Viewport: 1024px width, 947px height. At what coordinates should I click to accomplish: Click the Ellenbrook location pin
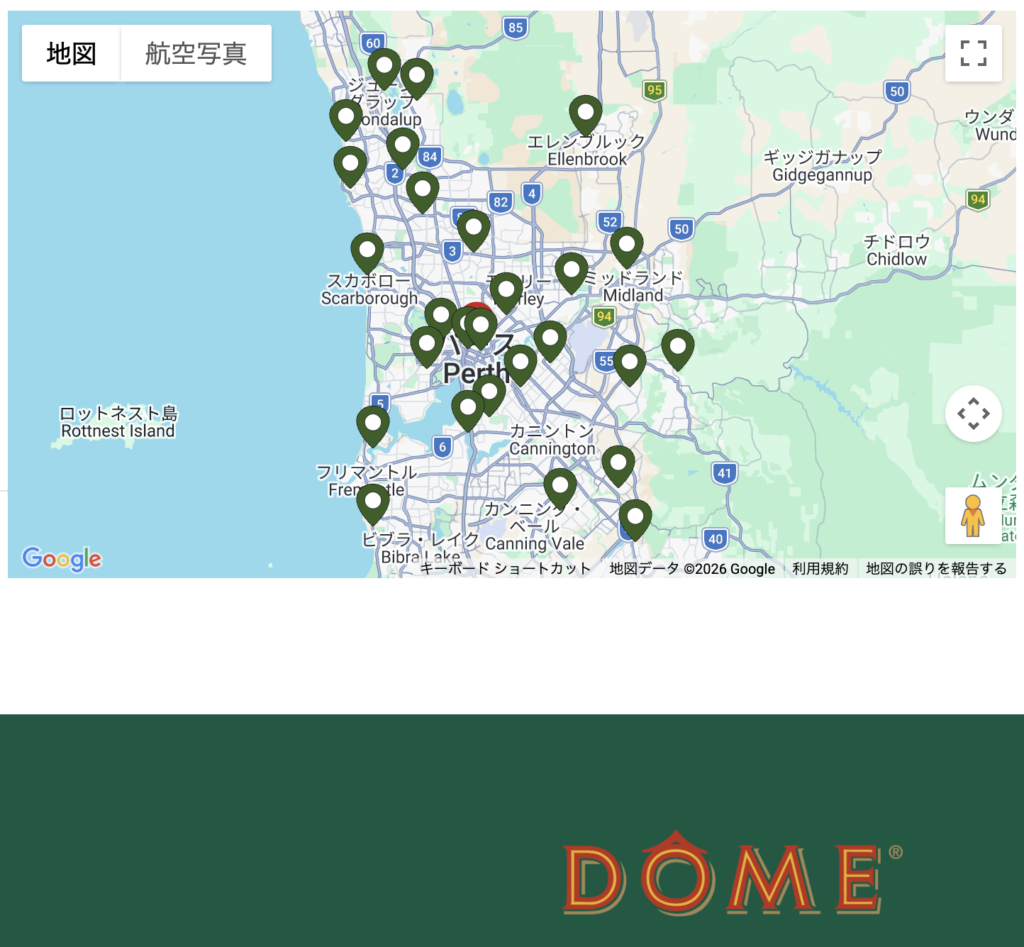586,114
